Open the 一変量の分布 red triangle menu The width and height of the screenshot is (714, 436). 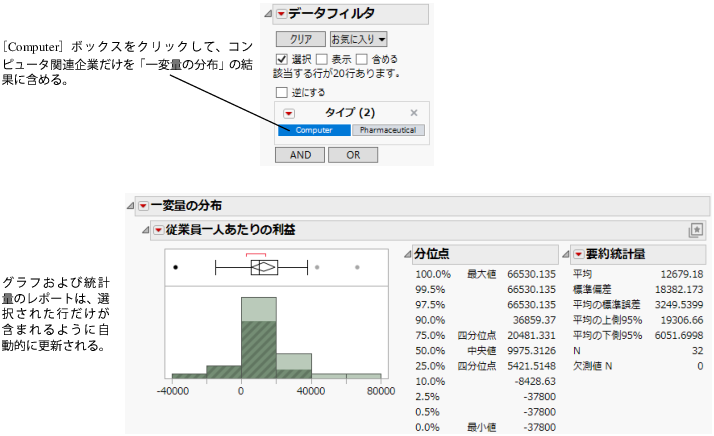pyautogui.click(x=143, y=206)
